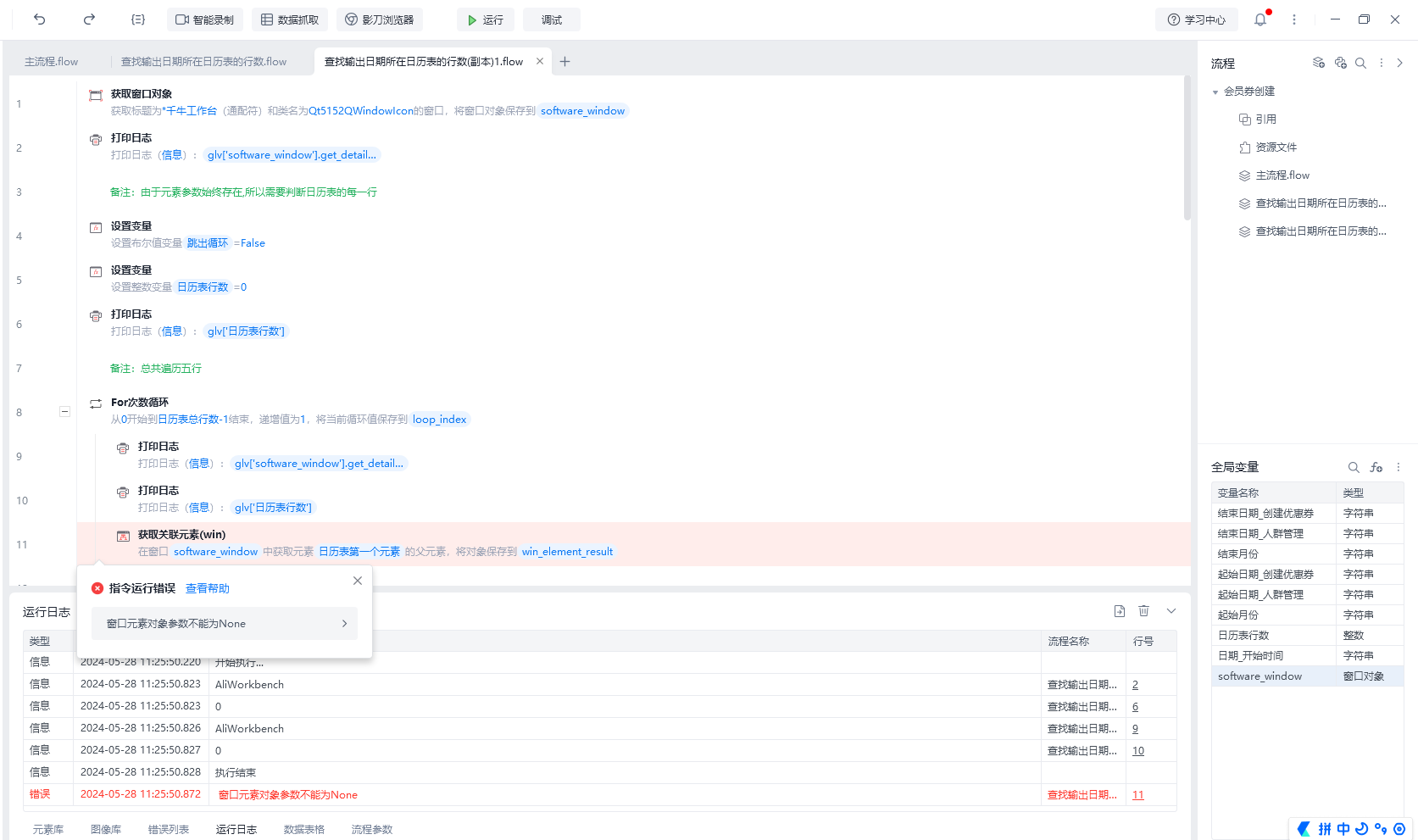This screenshot has width=1418, height=840.
Task: Expand the error detail message row
Action: tap(225, 624)
